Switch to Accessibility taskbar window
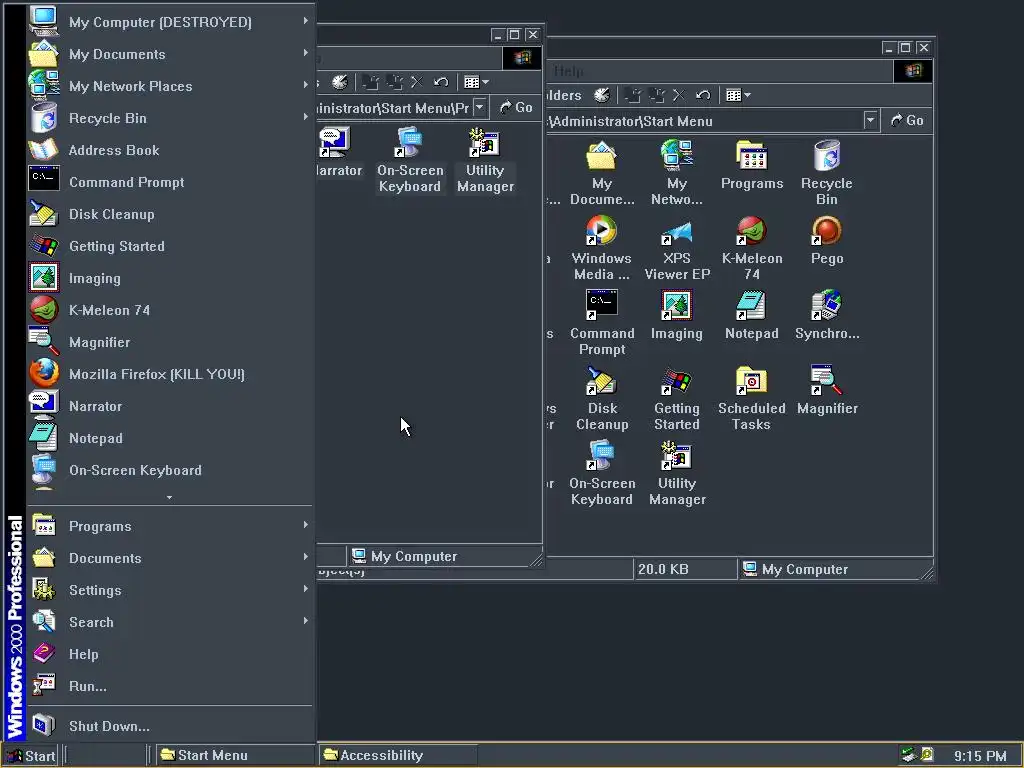Viewport: 1024px width, 768px height. [x=397, y=756]
